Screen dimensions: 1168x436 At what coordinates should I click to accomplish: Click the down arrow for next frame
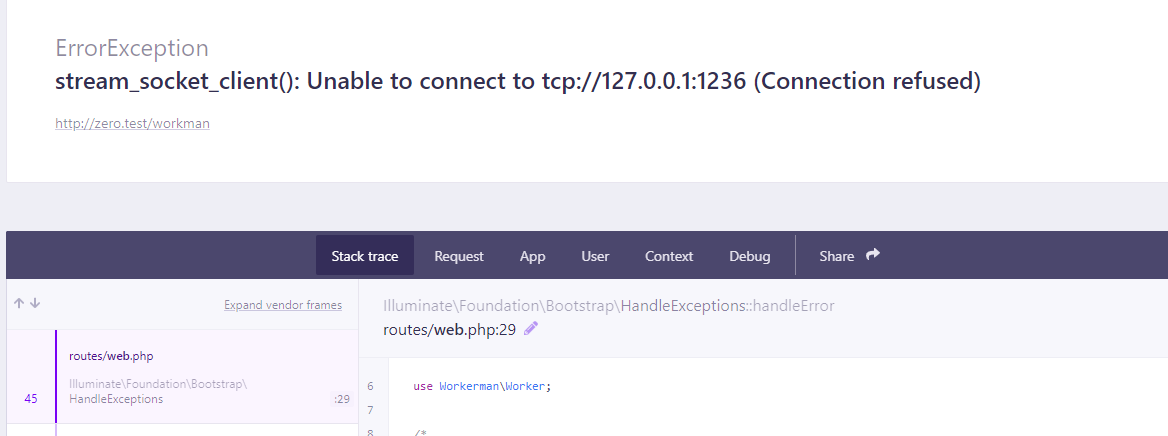coord(35,304)
